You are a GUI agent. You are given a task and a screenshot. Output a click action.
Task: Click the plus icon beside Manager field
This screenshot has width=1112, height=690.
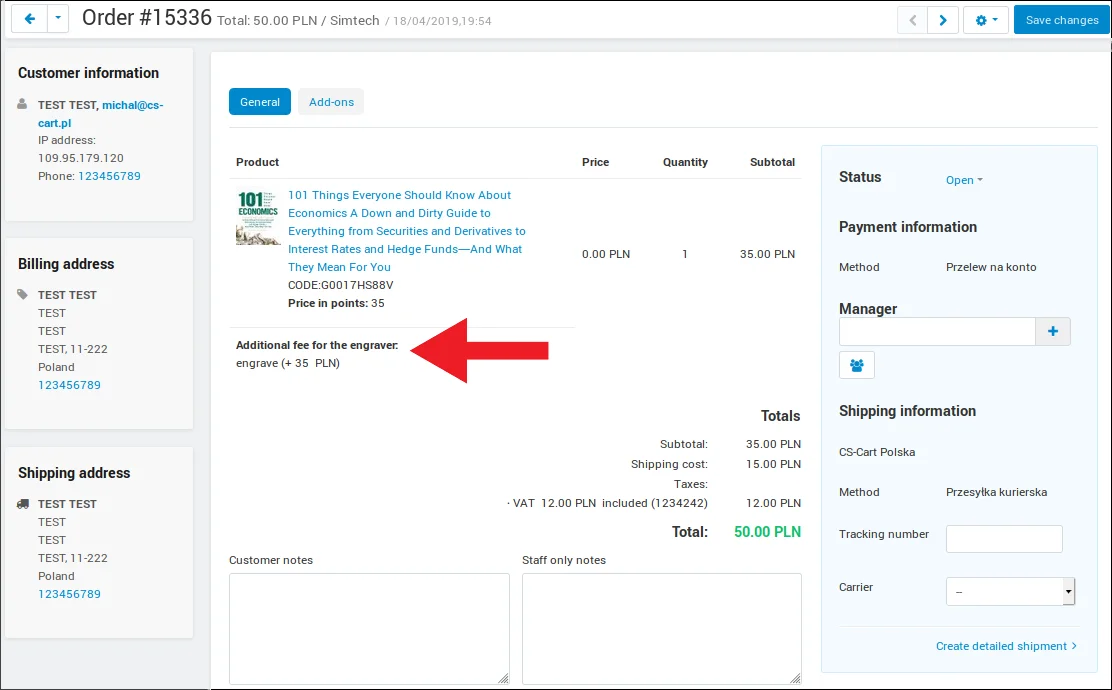click(1052, 332)
